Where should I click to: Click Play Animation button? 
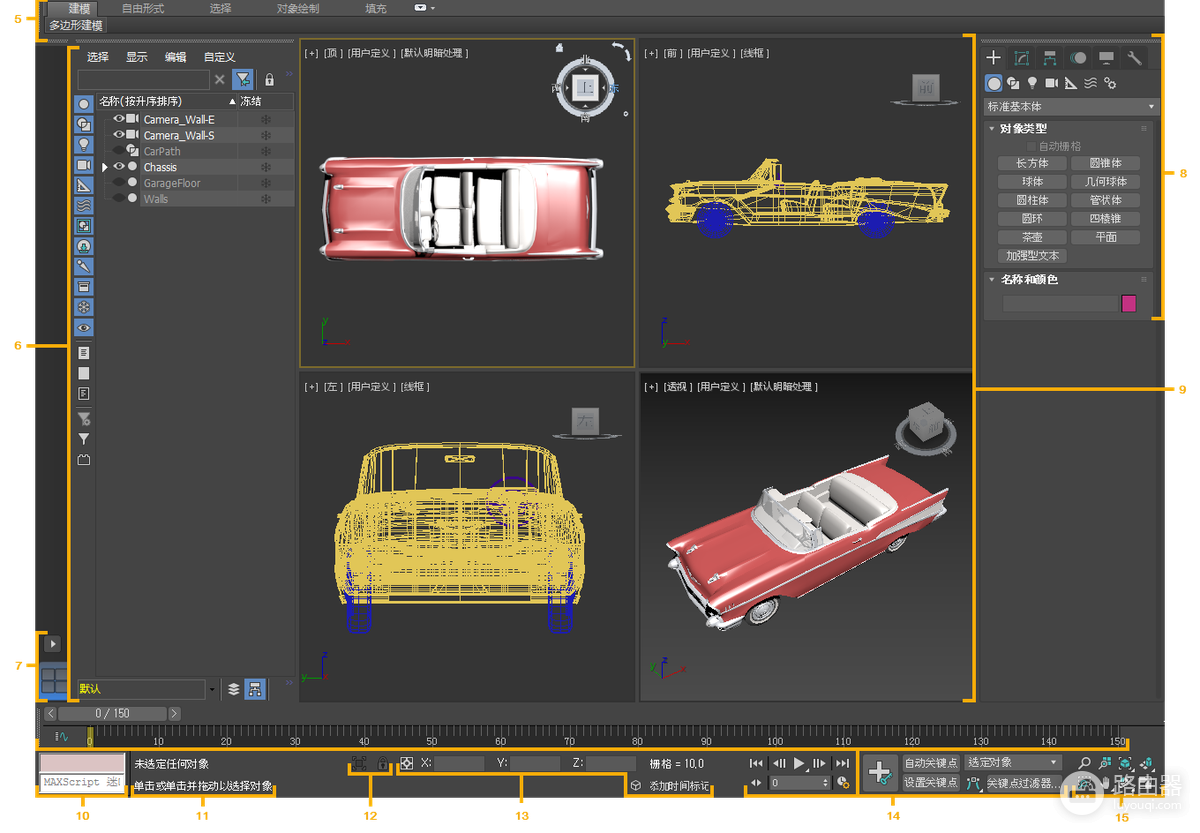(x=799, y=763)
